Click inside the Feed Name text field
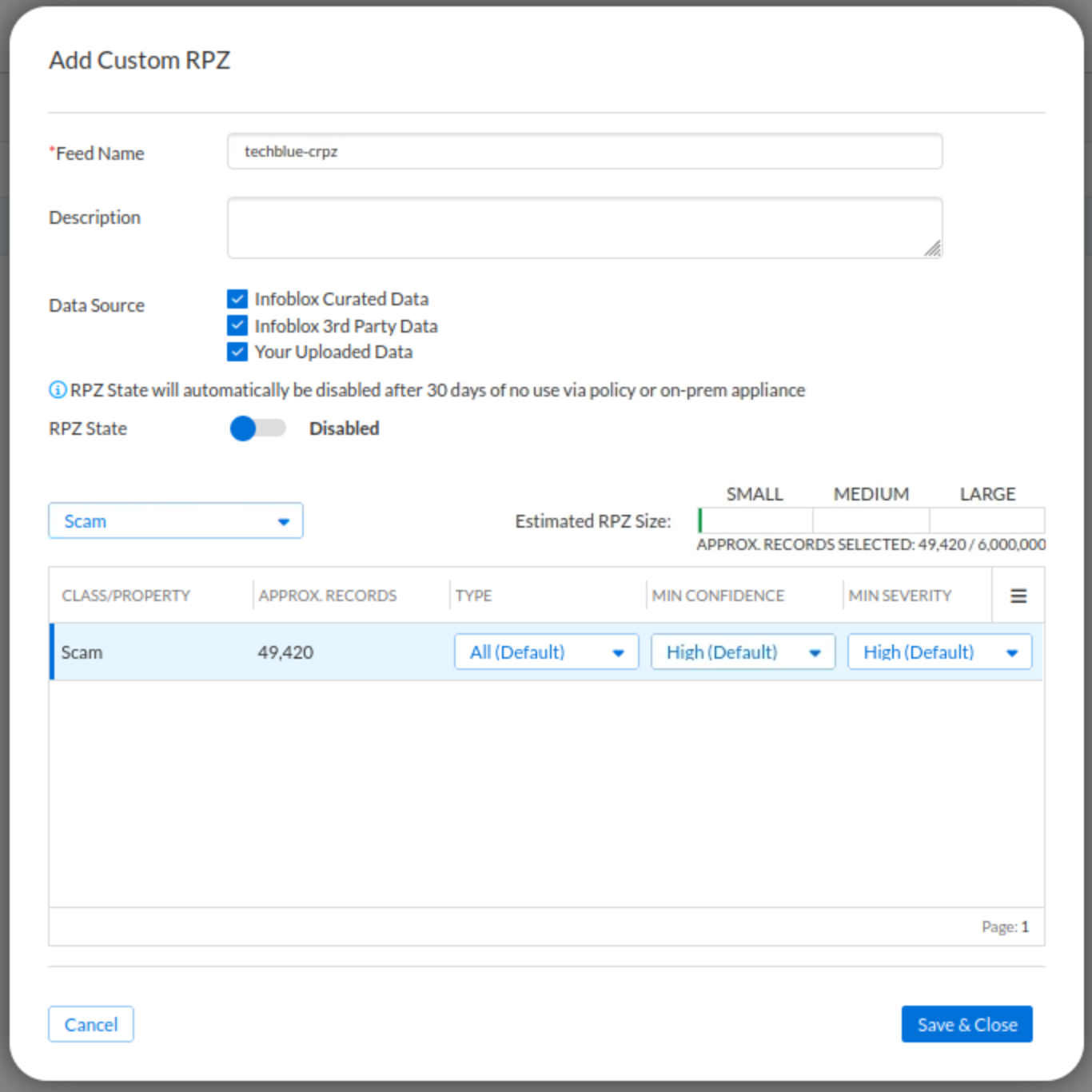The width and height of the screenshot is (1092, 1092). tap(584, 151)
